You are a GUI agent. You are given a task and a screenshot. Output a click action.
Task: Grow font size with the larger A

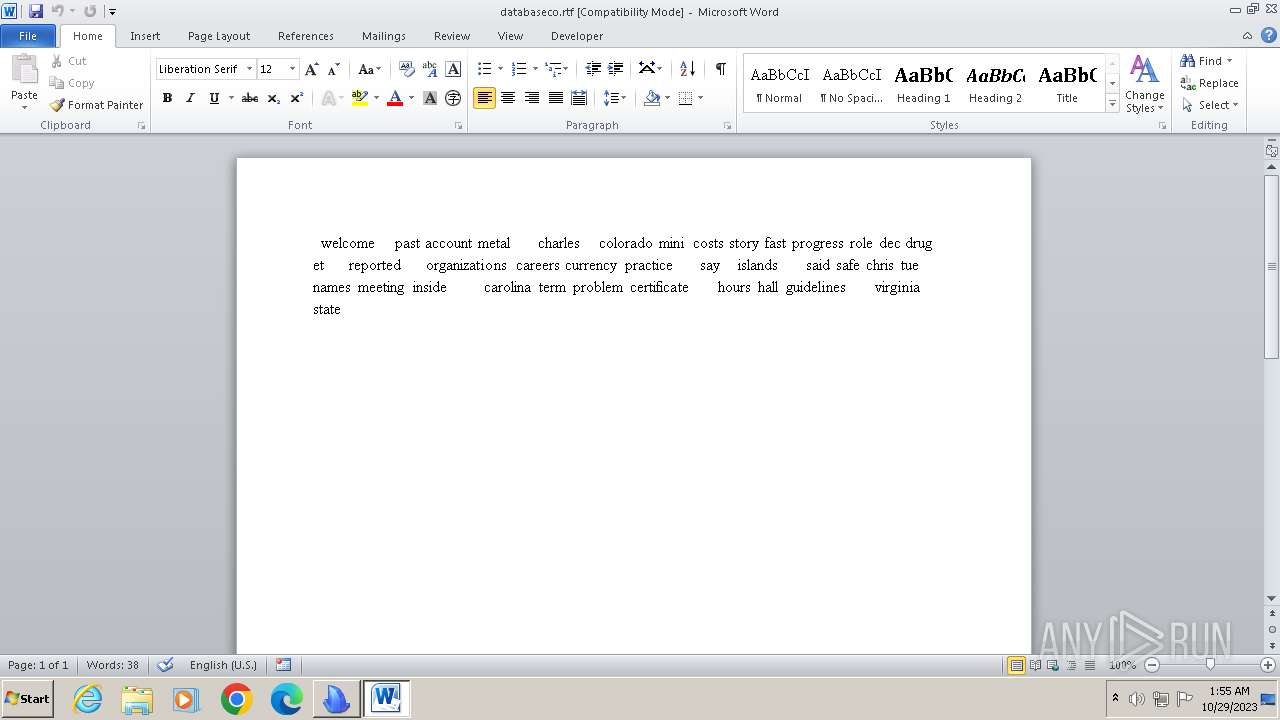[312, 69]
